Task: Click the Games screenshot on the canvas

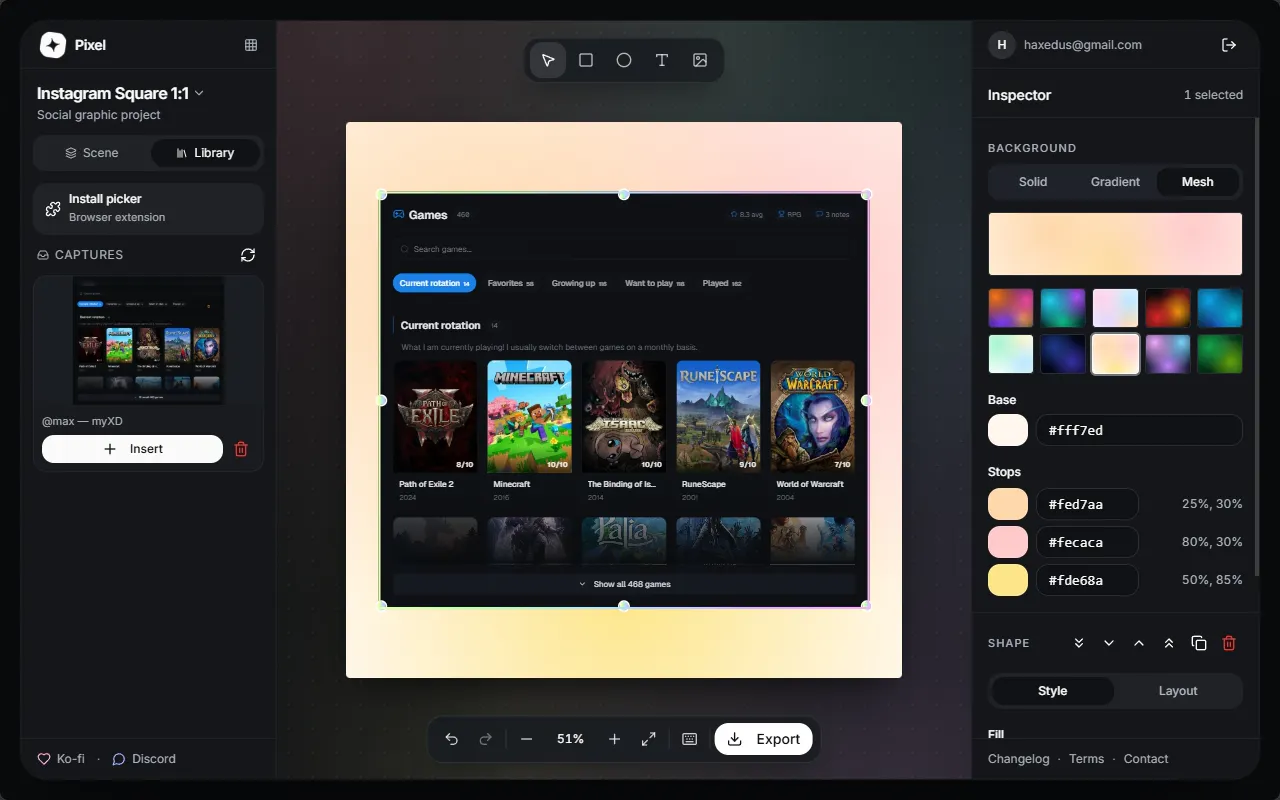Action: [x=624, y=400]
